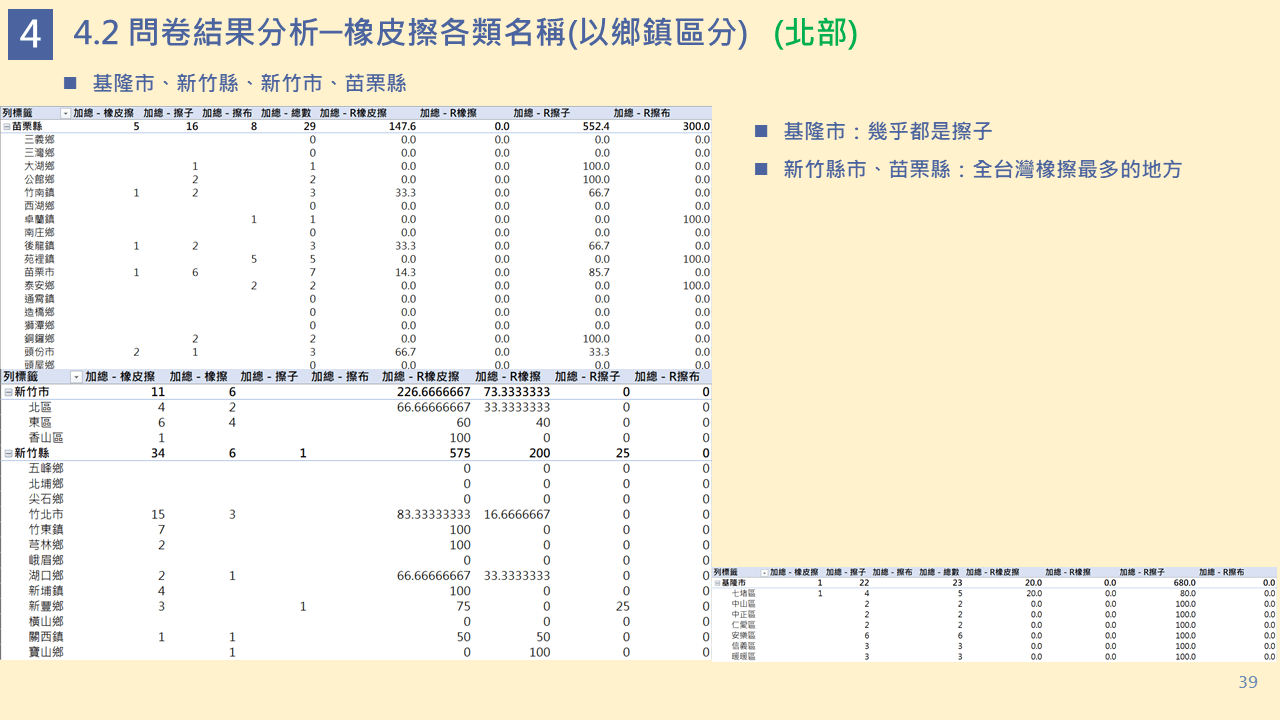Click the 竹北市 row label
This screenshot has height=720, width=1280.
[46, 514]
